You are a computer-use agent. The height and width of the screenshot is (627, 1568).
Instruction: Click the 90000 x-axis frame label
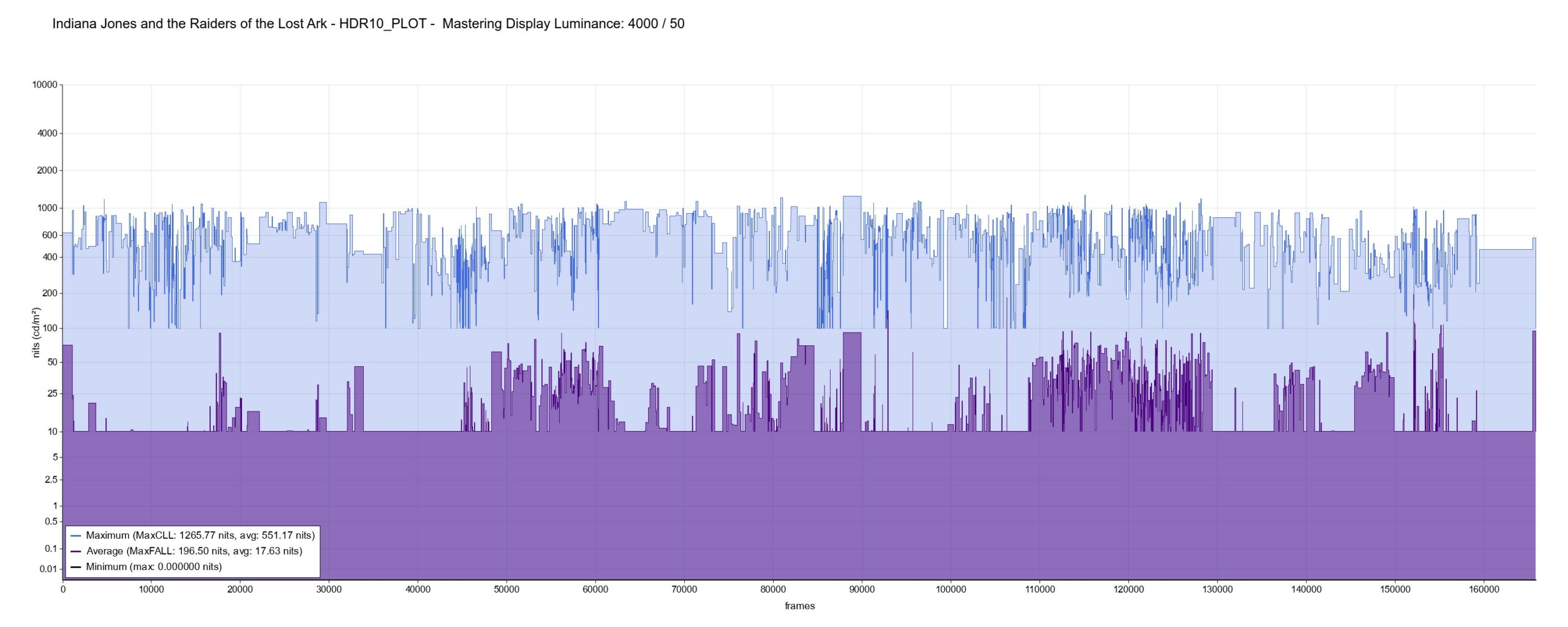pyautogui.click(x=862, y=590)
